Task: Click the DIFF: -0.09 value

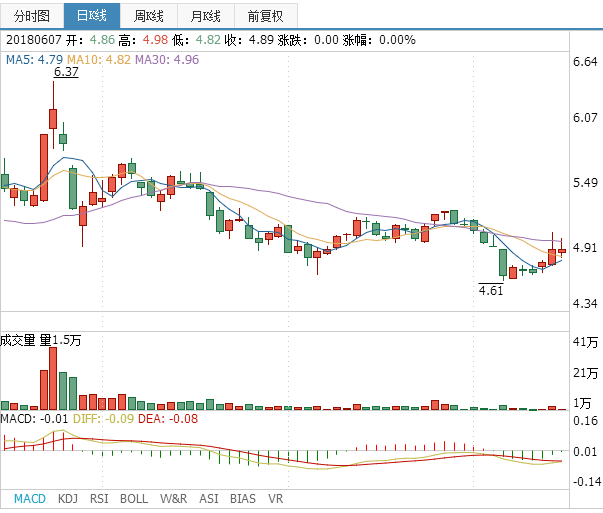Action: click(103, 419)
